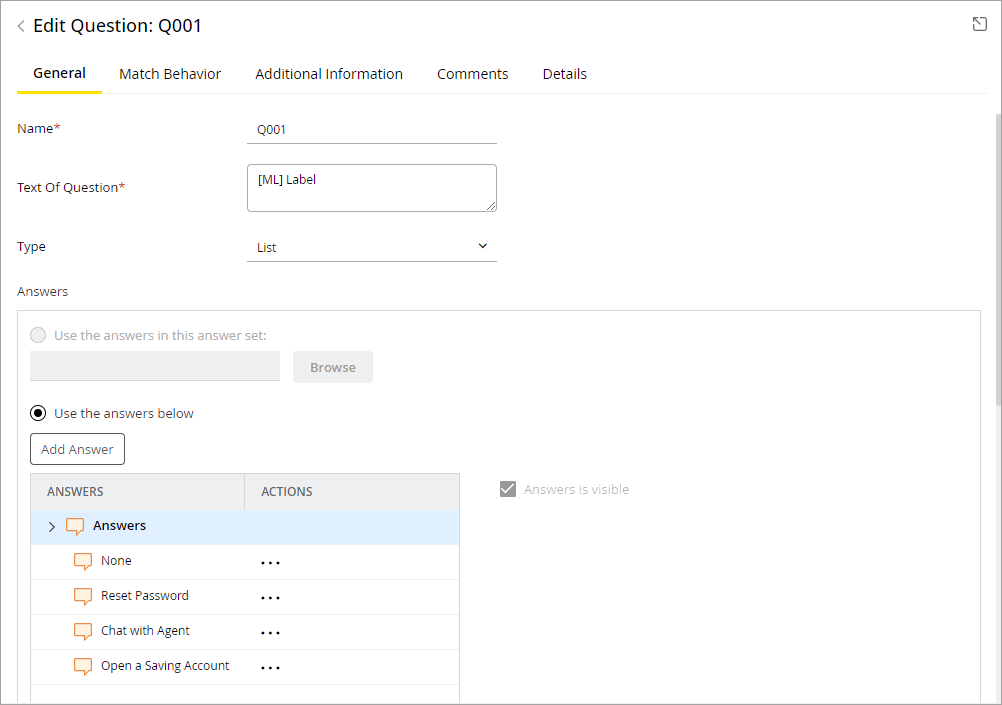Screen dimensions: 1002x705
Task: Collapse the Answers tree node chevron
Action: click(52, 527)
